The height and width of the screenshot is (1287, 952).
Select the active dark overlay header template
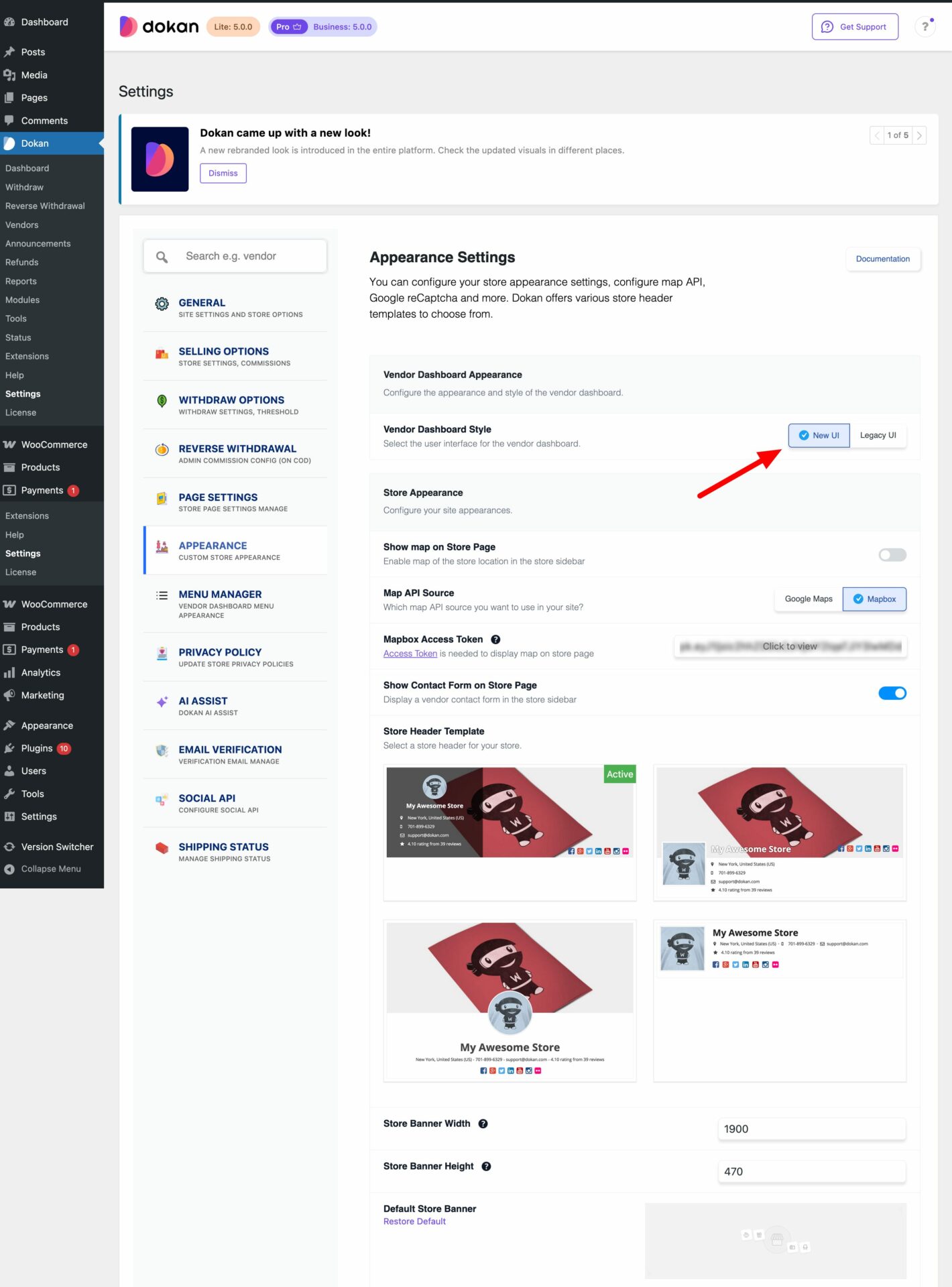510,833
